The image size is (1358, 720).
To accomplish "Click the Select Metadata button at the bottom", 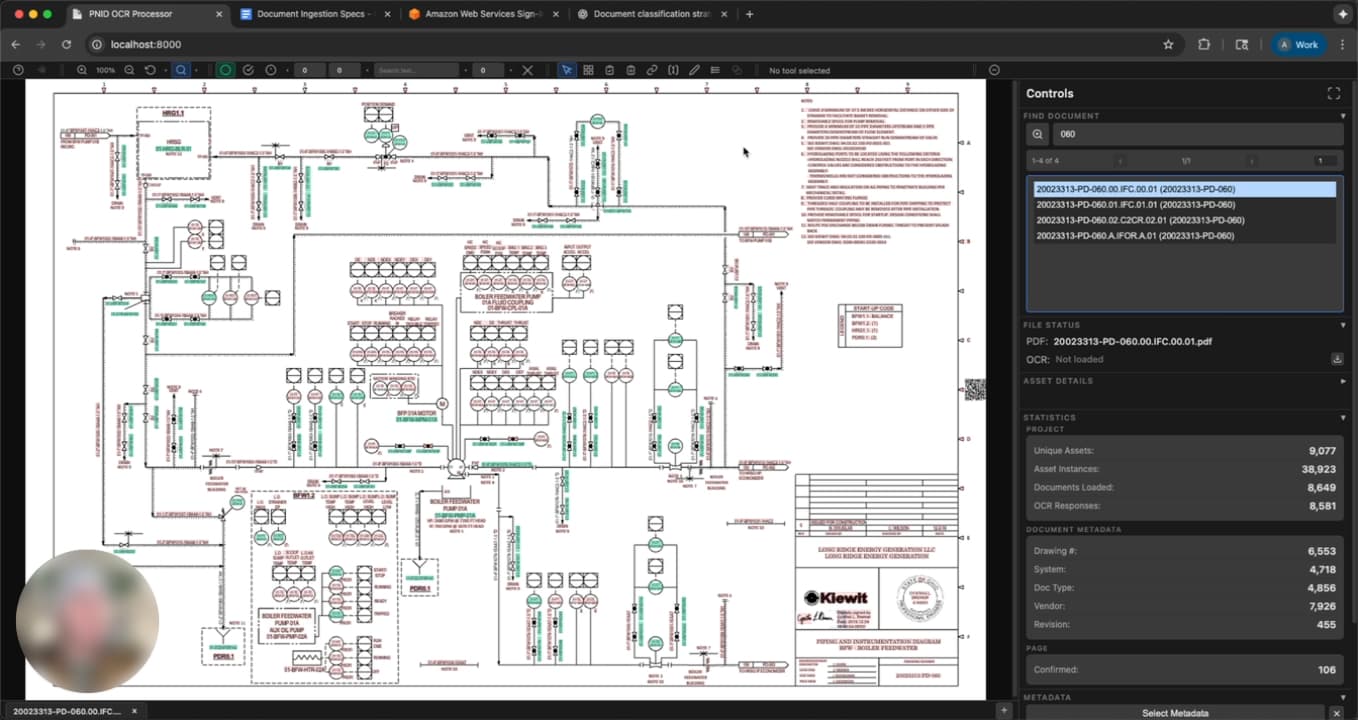I will (x=1174, y=712).
